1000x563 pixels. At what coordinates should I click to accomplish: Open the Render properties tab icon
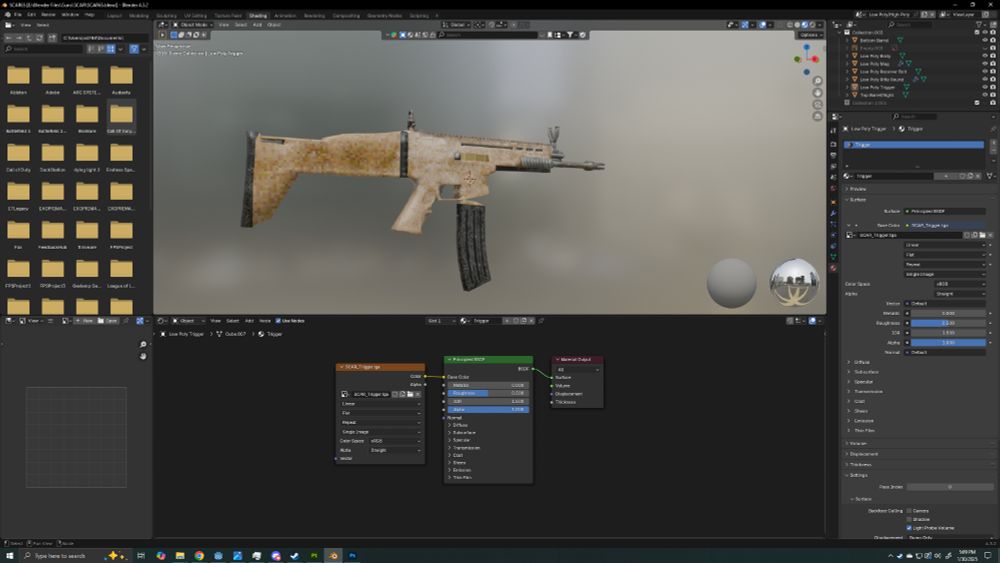click(833, 144)
